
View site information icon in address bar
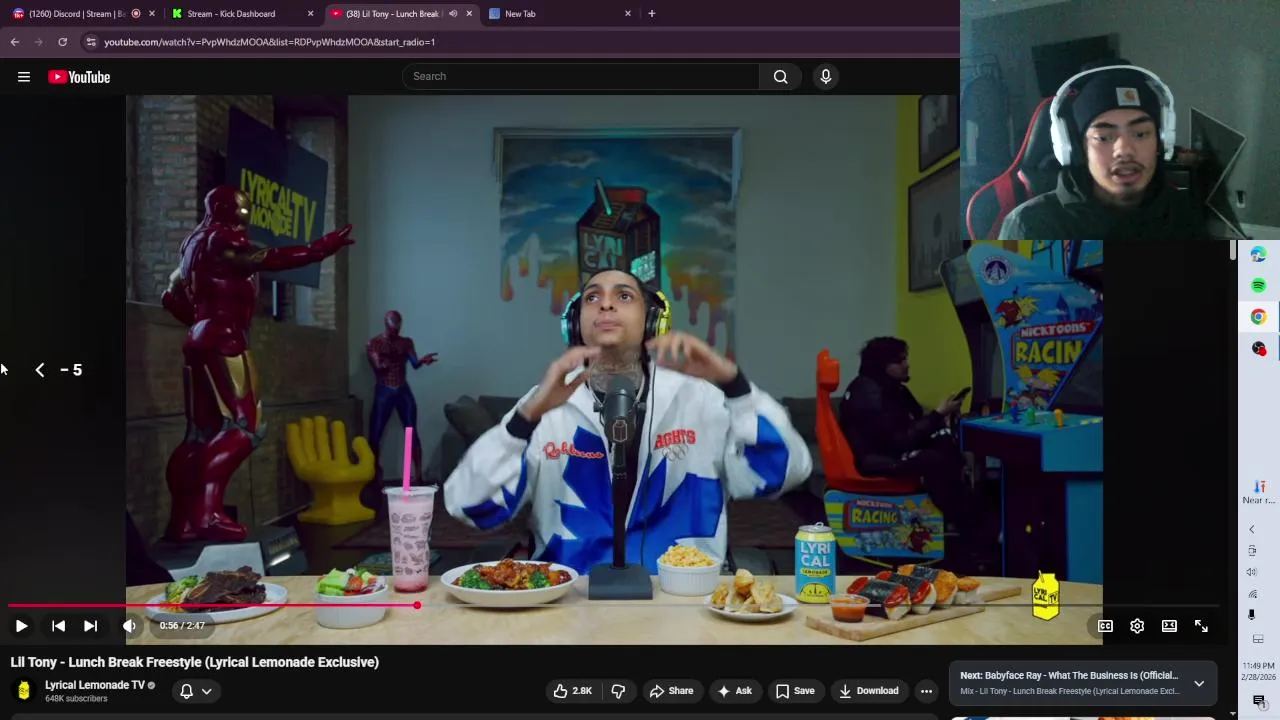click(x=91, y=42)
